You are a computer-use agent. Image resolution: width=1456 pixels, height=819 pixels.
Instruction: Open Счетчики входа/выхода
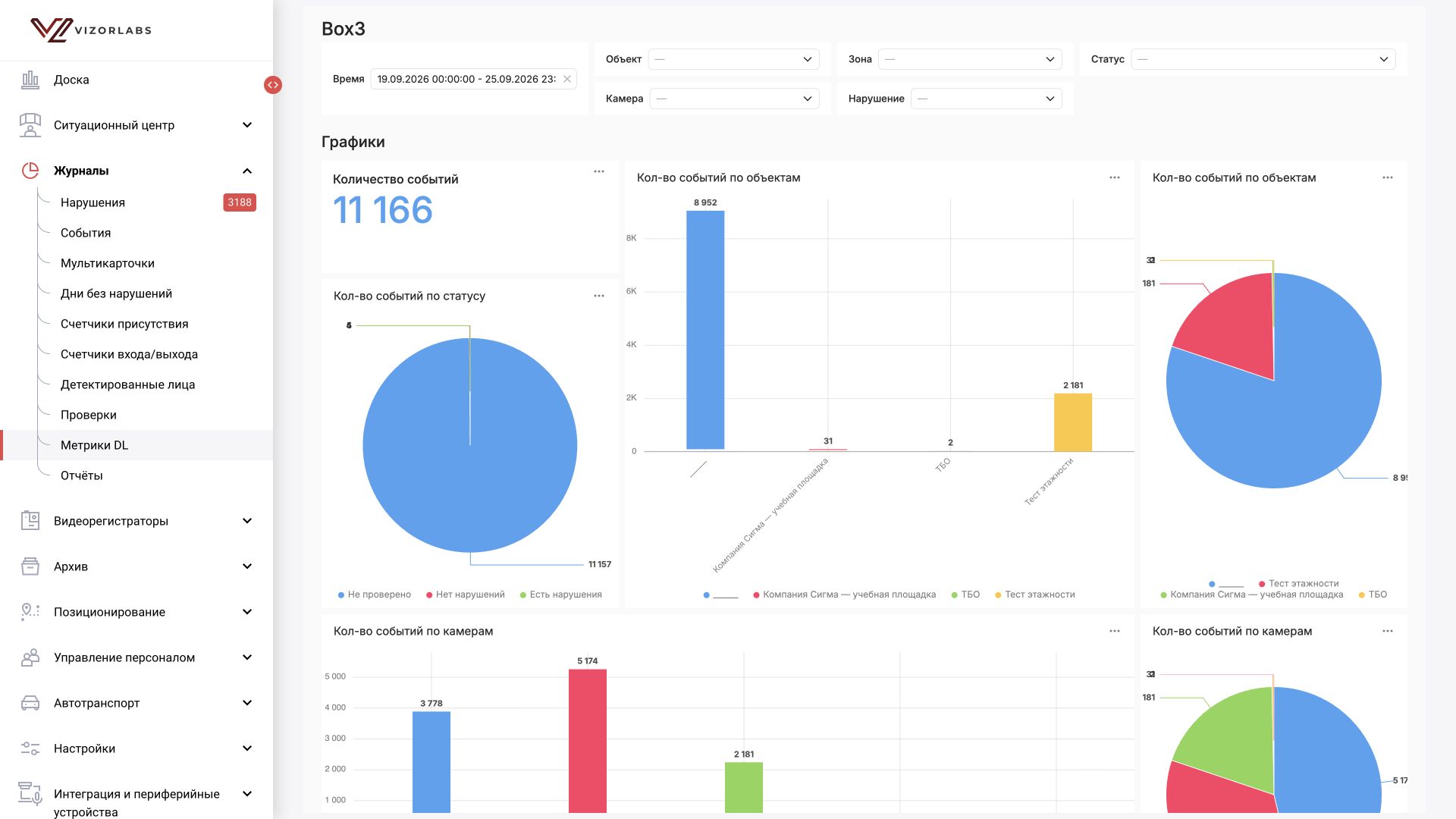[x=129, y=354]
